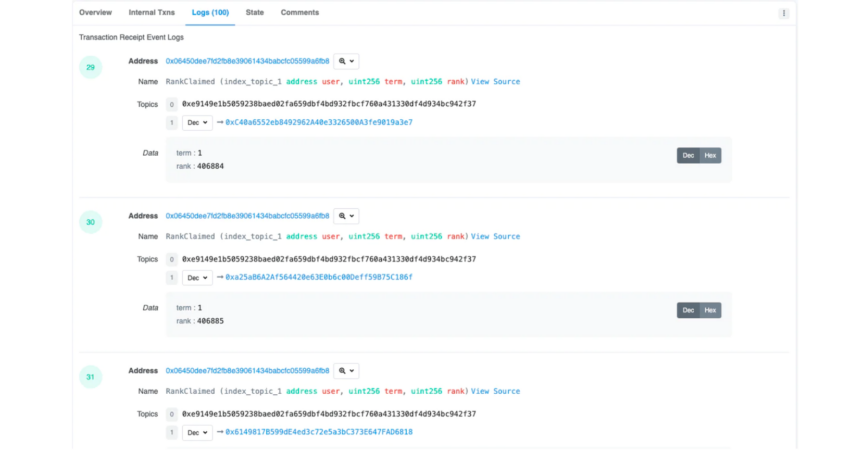The width and height of the screenshot is (850, 450).
Task: Switch log 30 data to Hex
Action: click(x=710, y=310)
